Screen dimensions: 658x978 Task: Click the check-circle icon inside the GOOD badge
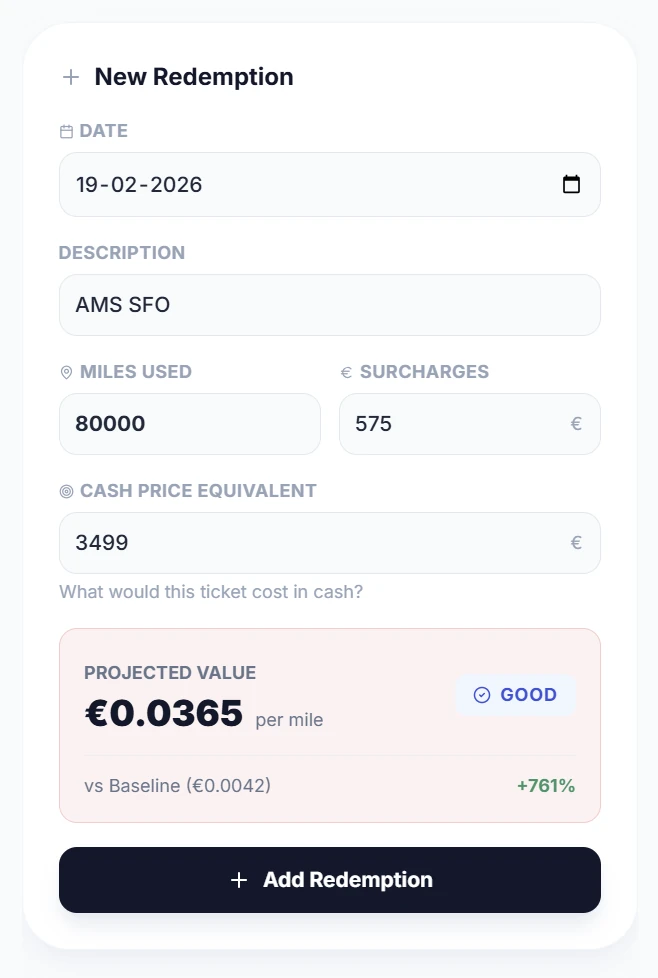tap(482, 695)
